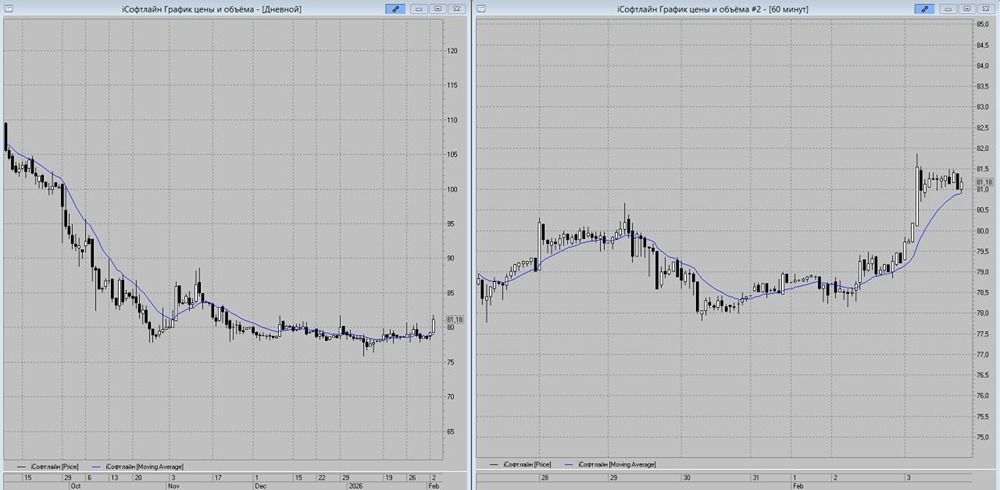Click iСофтлайн [Moving Average] legend in 60 минут chart
This screenshot has width=1000, height=490.
pyautogui.click(x=611, y=464)
